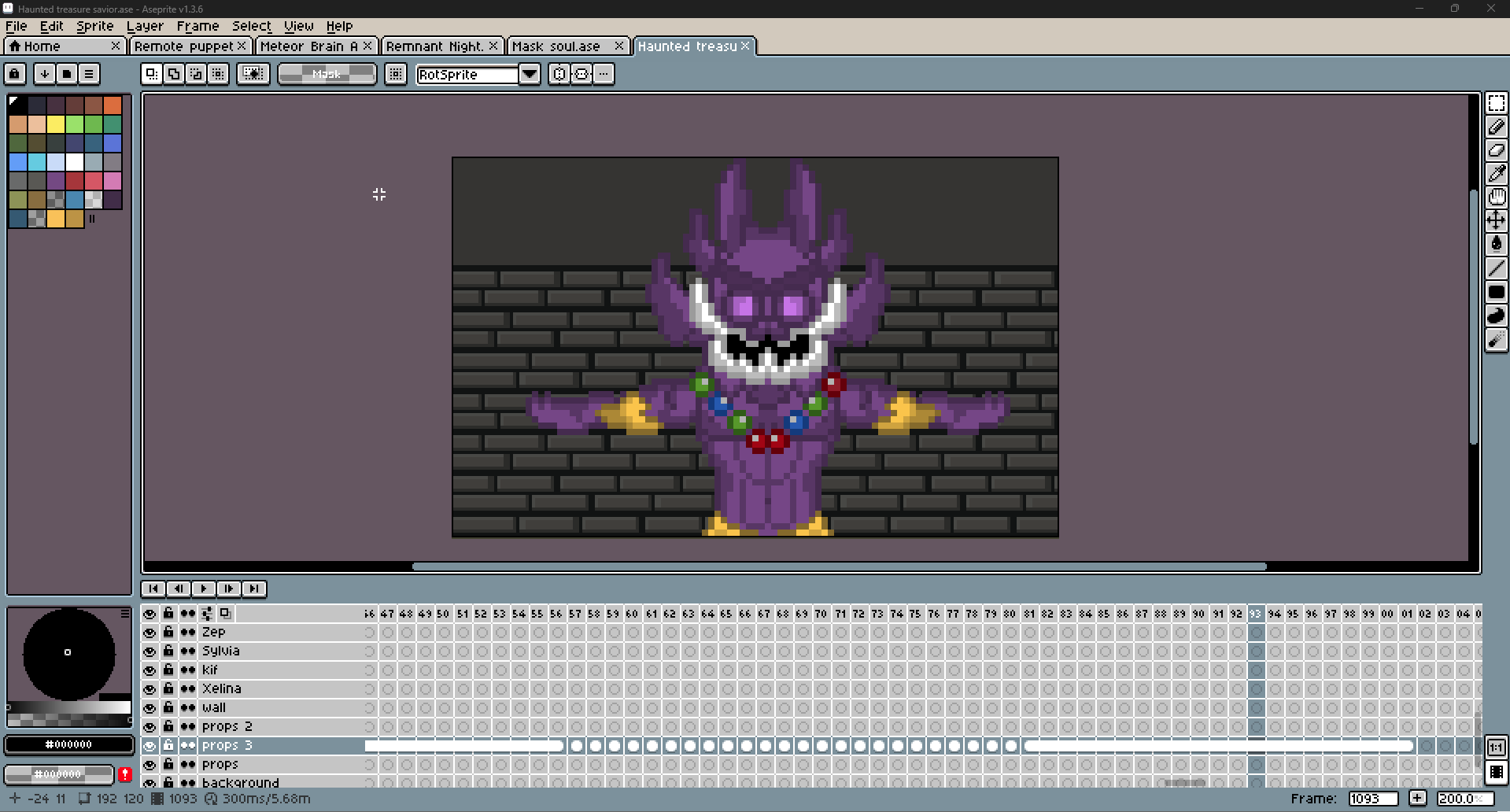Viewport: 1510px width, 812px height.
Task: Click the Frame number input field
Action: click(1372, 799)
